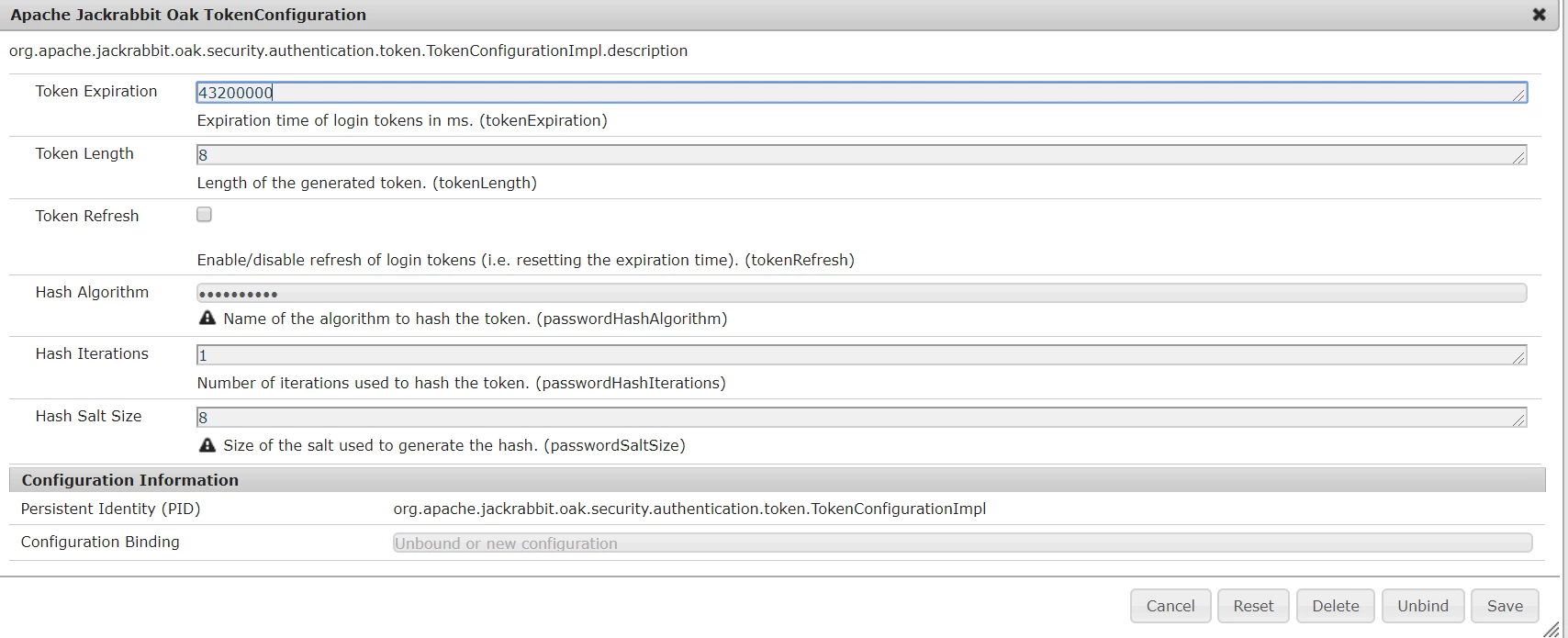Close the TokenConfiguration dialog with X

1540,15
